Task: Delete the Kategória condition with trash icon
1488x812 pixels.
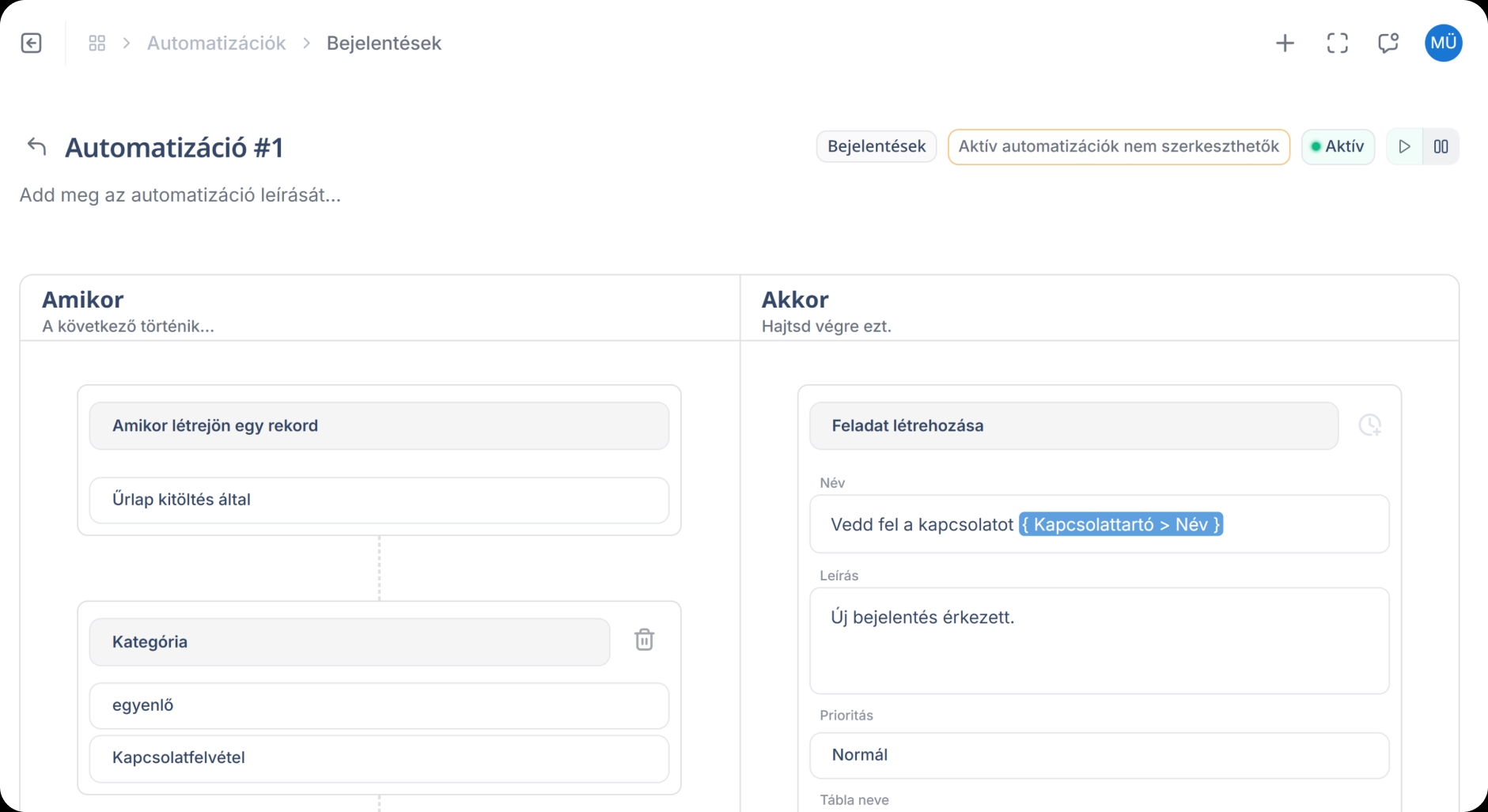Action: click(x=646, y=640)
